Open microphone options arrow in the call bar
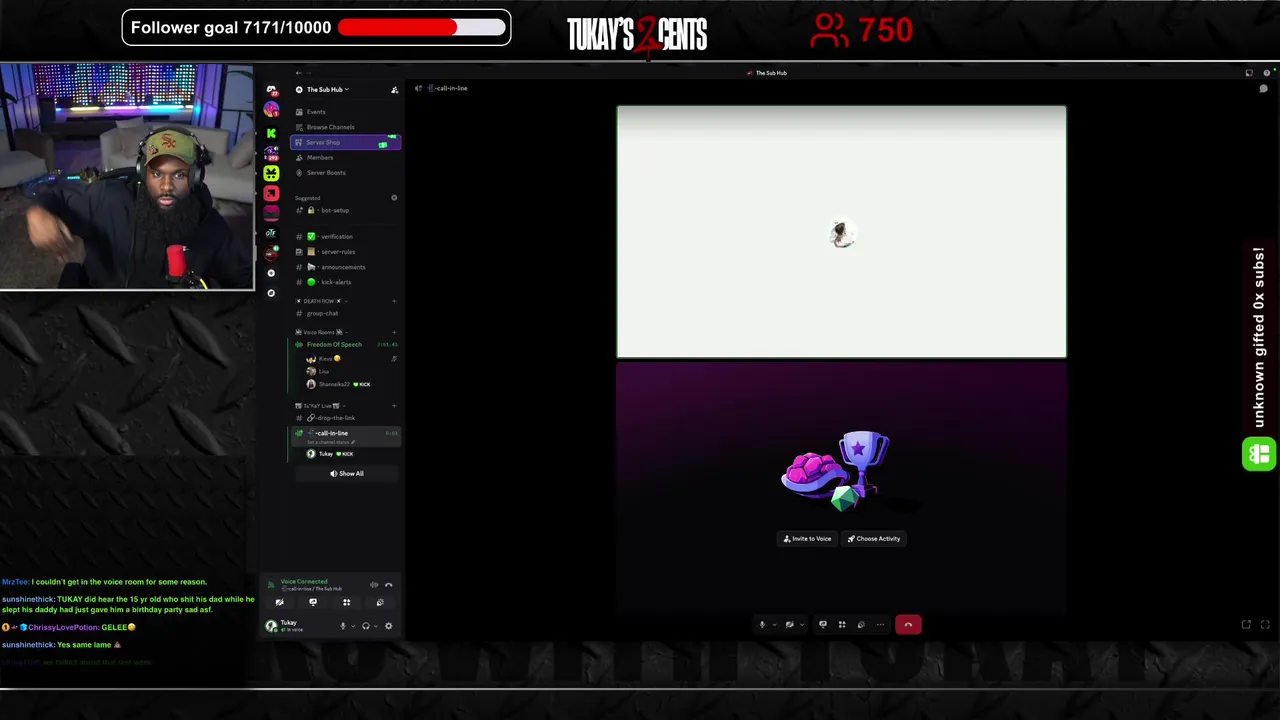The image size is (1280, 720). [x=775, y=625]
